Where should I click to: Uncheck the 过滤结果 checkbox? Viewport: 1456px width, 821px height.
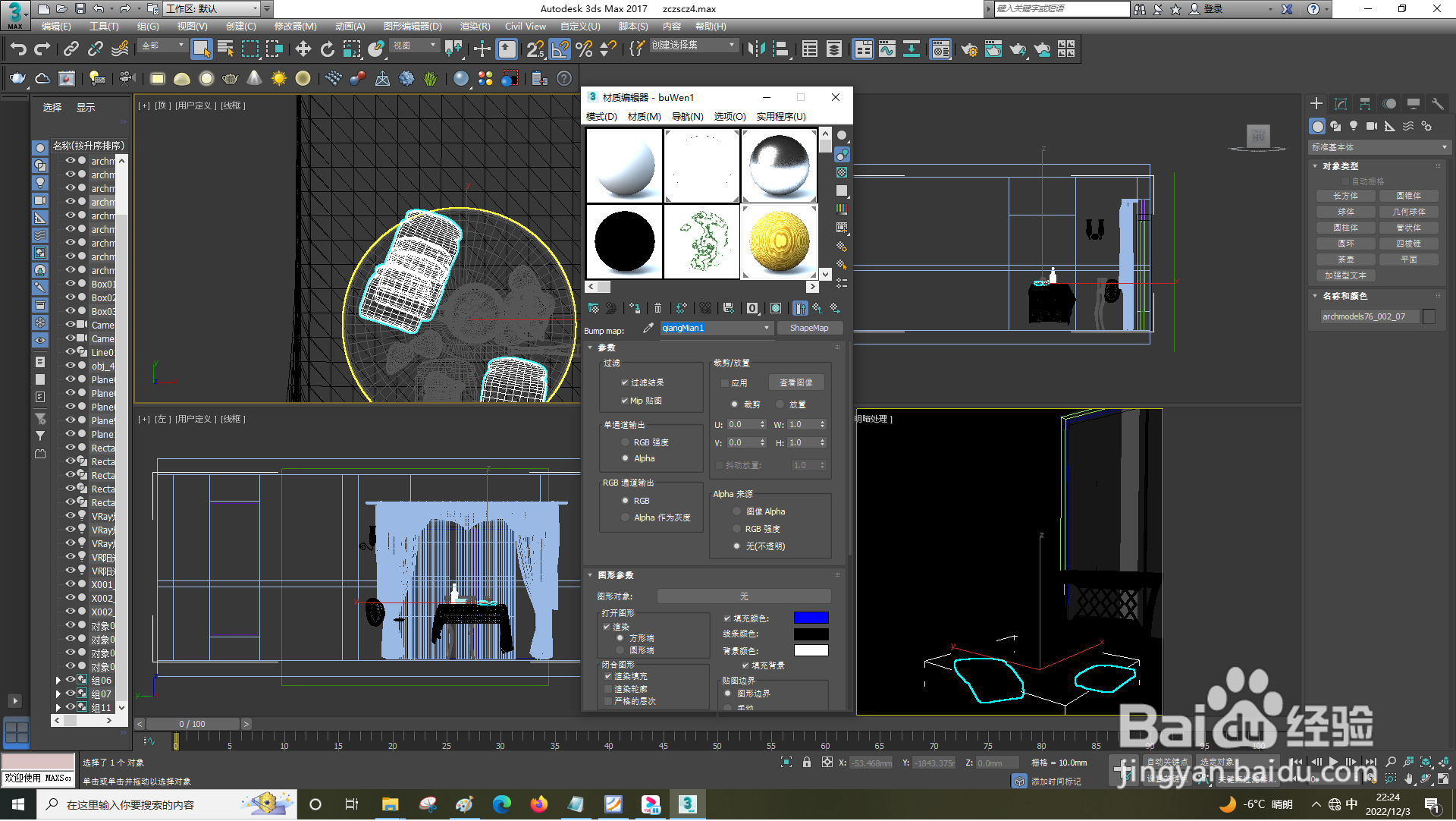(x=625, y=382)
